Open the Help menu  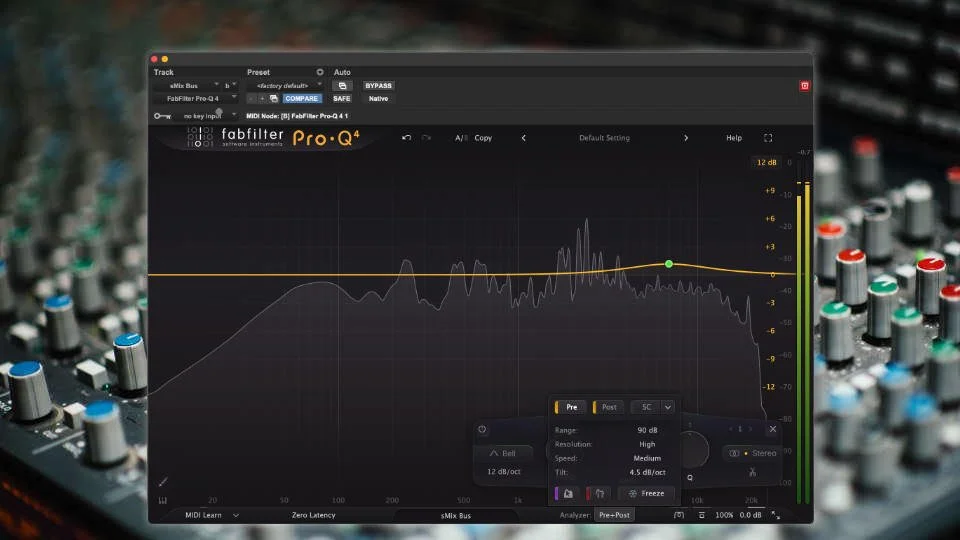point(733,138)
